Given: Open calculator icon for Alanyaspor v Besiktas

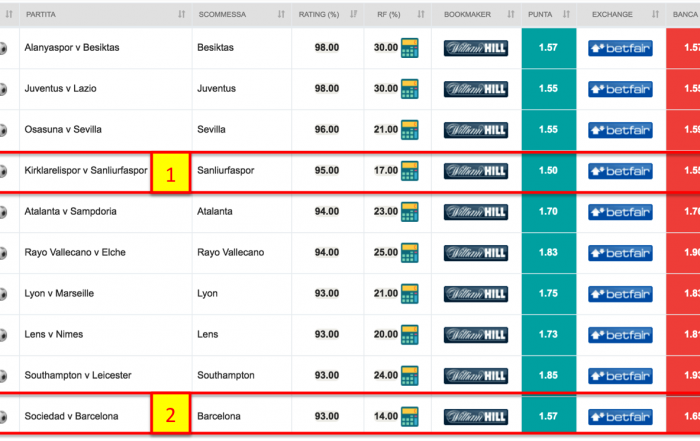Looking at the screenshot, I should coord(409,48).
